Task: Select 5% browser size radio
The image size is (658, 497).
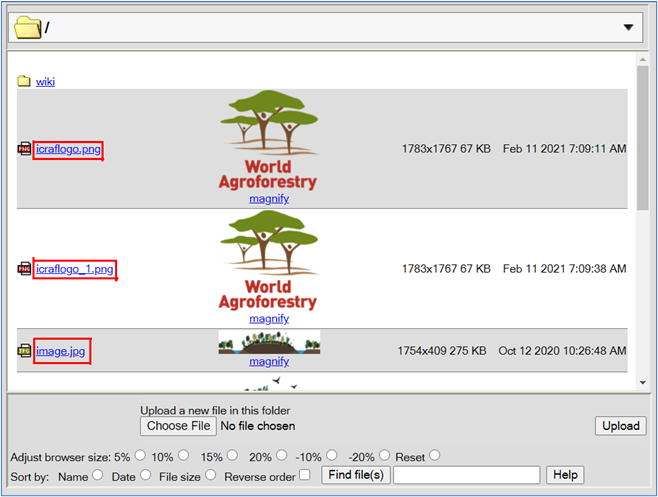Action: [x=140, y=455]
